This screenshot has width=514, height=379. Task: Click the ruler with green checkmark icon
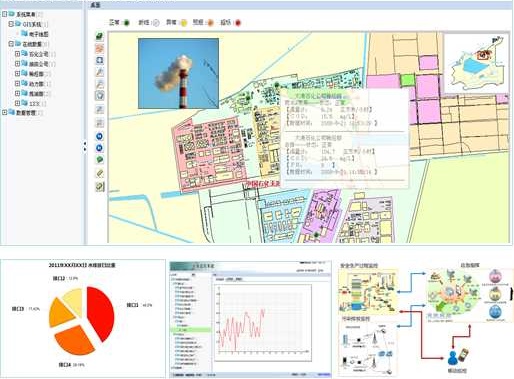tap(100, 187)
